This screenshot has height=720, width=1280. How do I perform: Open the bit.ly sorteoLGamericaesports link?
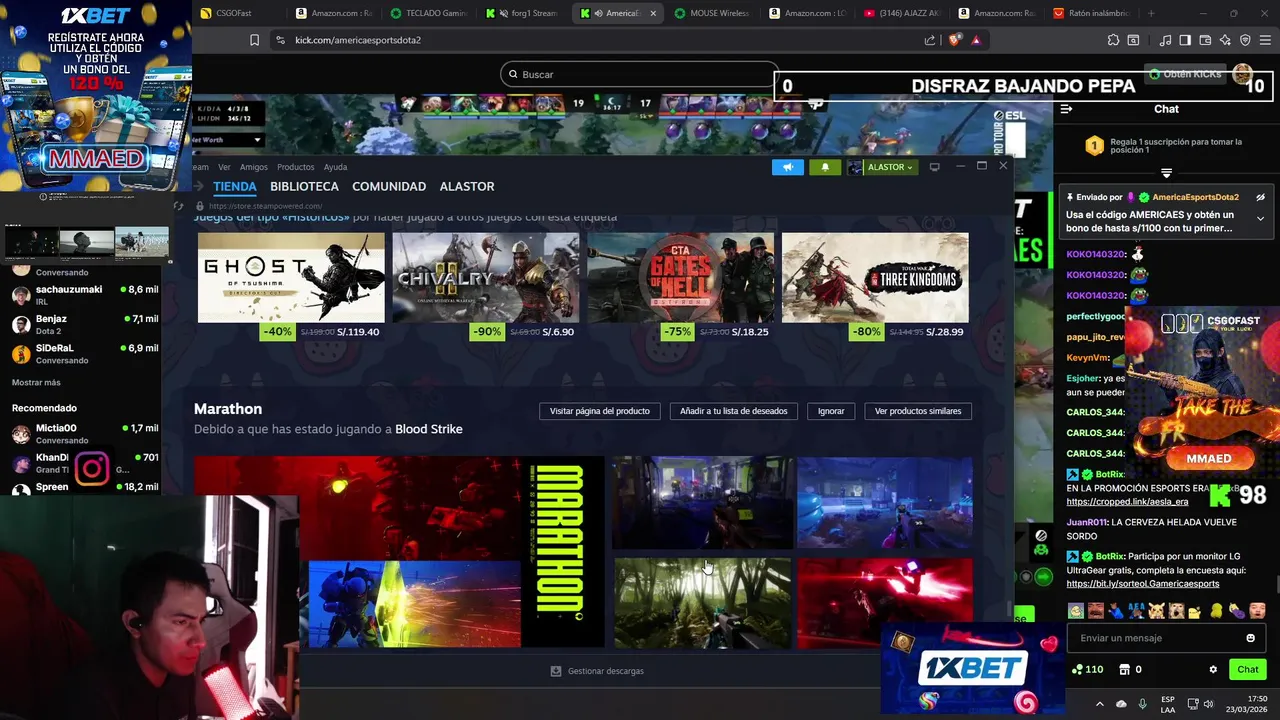(x=1142, y=584)
